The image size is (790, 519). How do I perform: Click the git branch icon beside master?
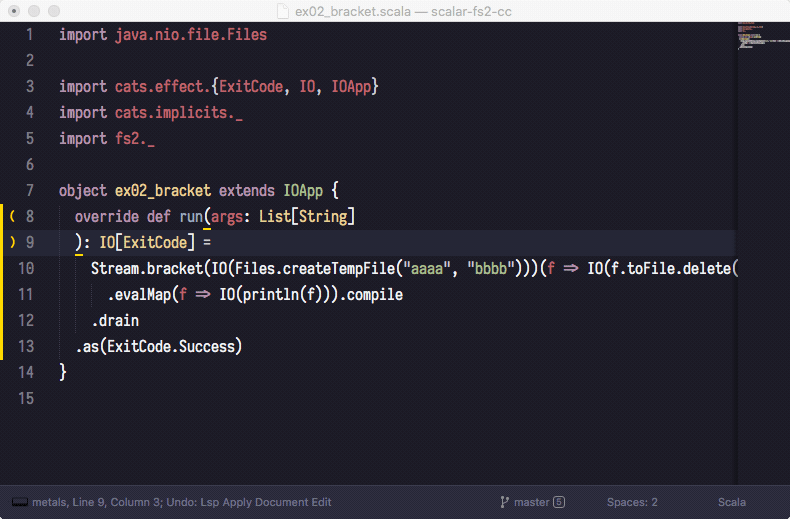[x=504, y=502]
